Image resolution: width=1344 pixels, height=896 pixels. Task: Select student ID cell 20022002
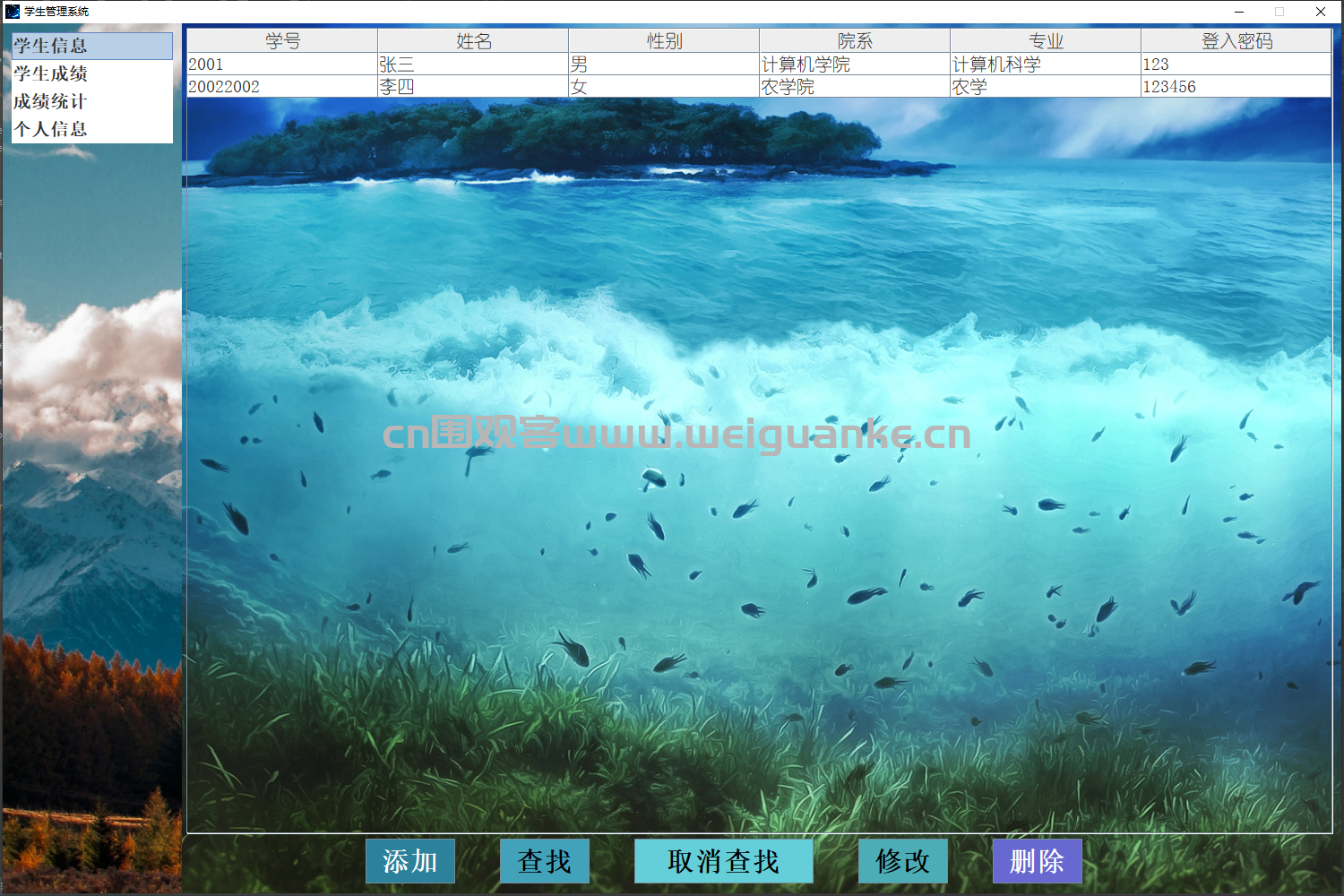click(282, 87)
